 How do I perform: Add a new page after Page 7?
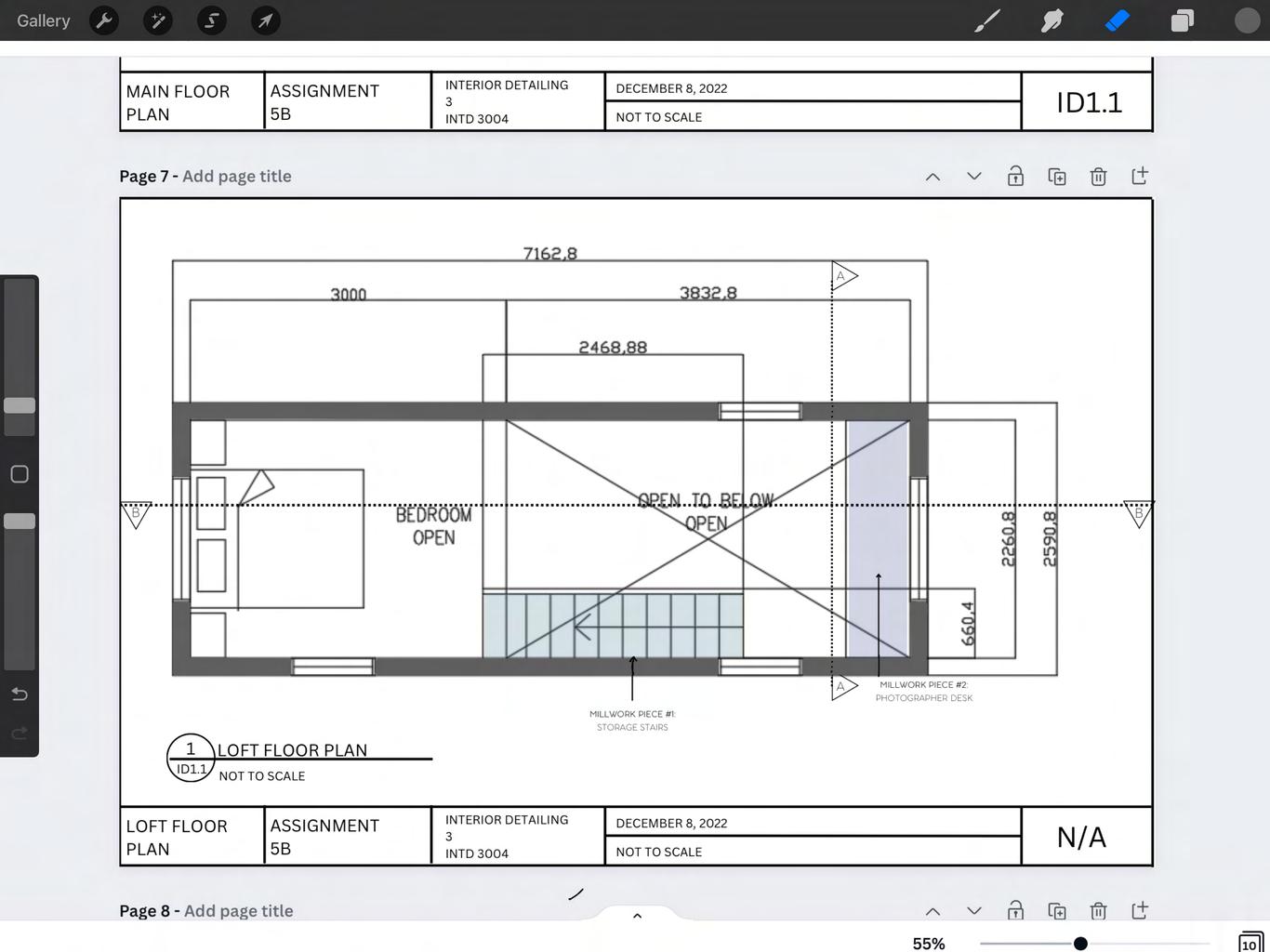point(1140,176)
